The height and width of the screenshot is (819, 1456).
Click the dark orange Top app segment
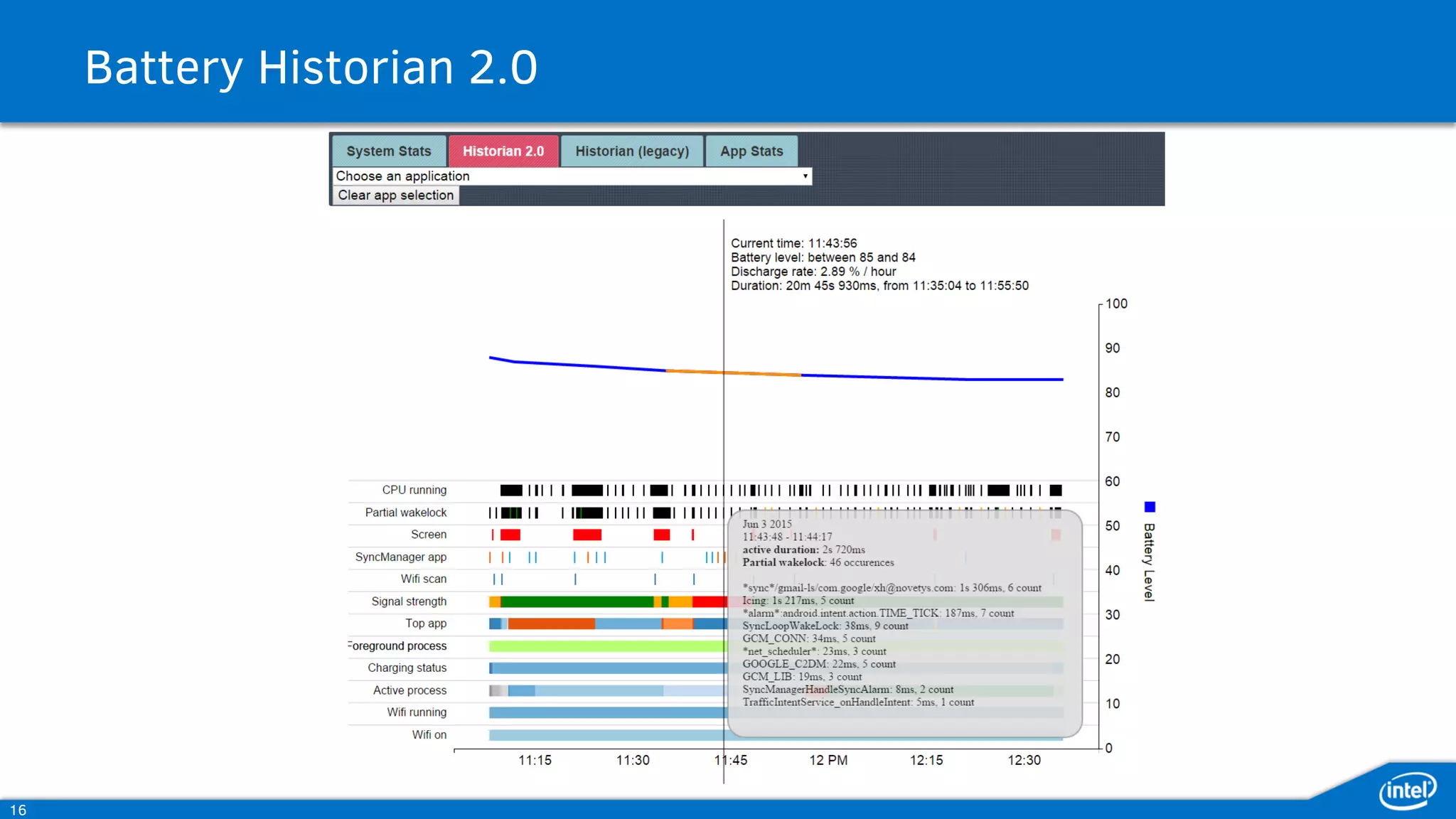pos(551,624)
